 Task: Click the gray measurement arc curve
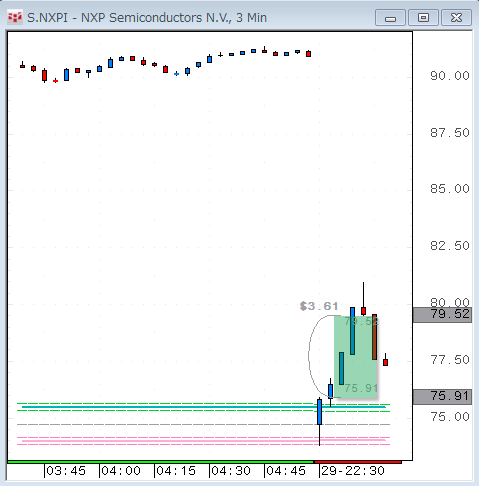(309, 356)
